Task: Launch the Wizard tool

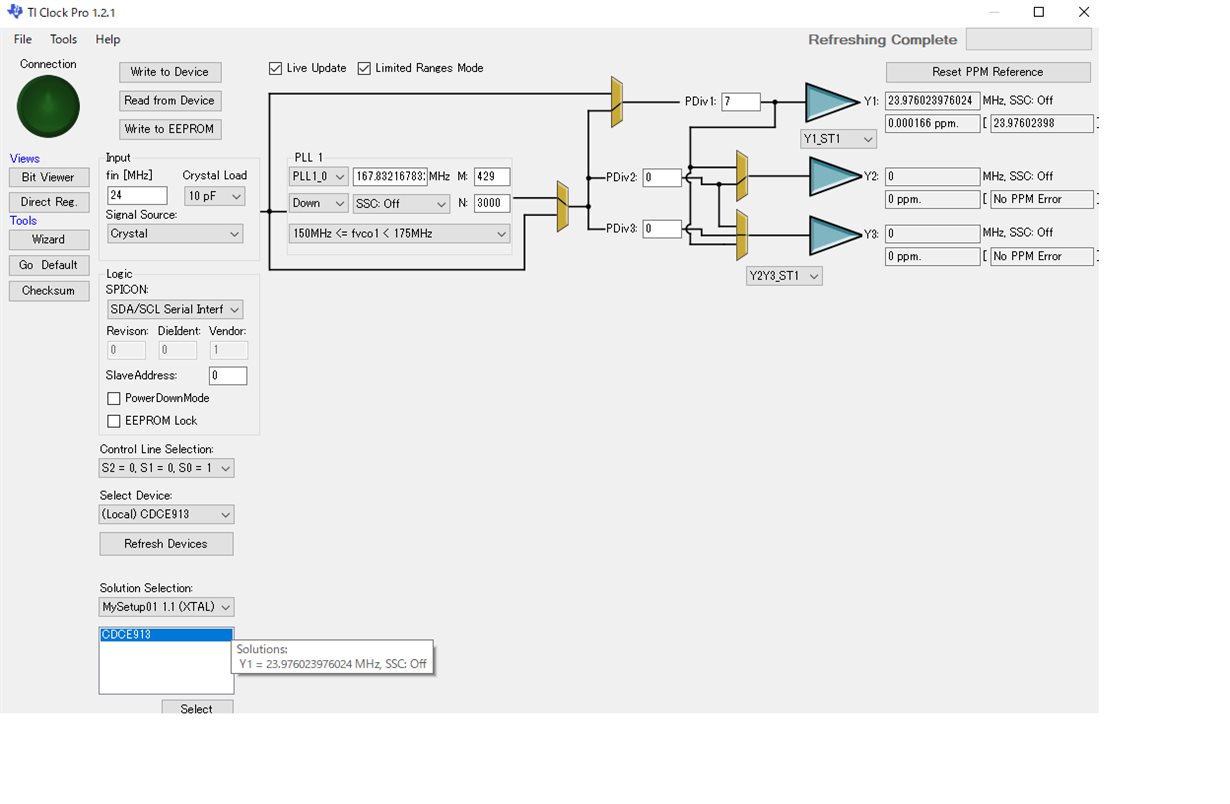Action: coord(48,240)
